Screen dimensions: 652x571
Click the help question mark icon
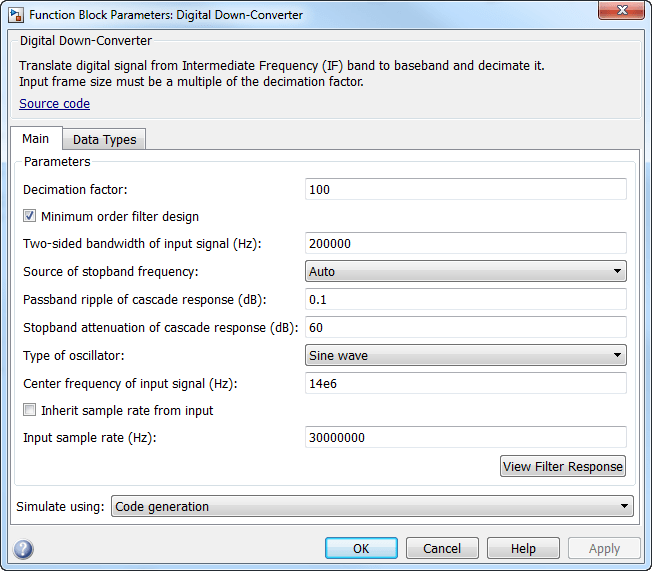click(23, 549)
